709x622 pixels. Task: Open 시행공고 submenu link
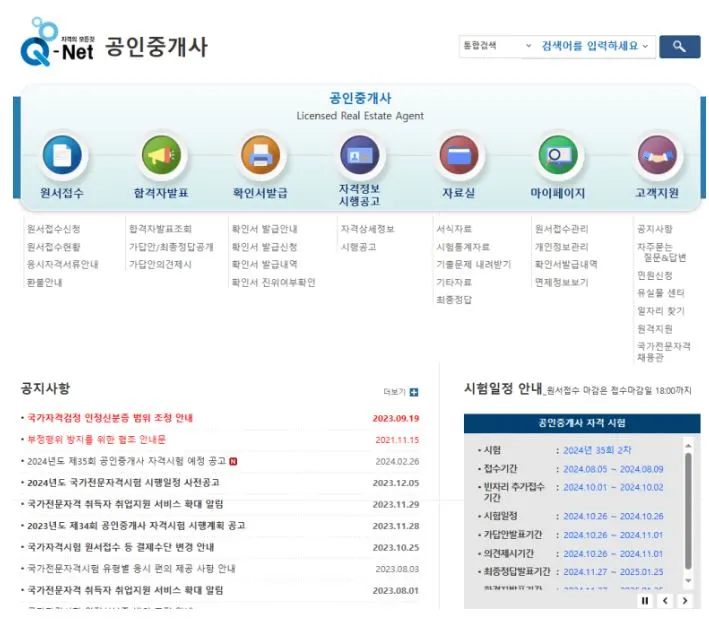point(359,247)
